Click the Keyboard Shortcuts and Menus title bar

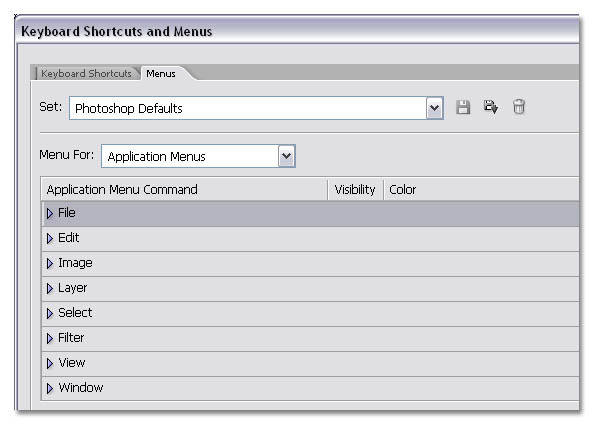(298, 30)
